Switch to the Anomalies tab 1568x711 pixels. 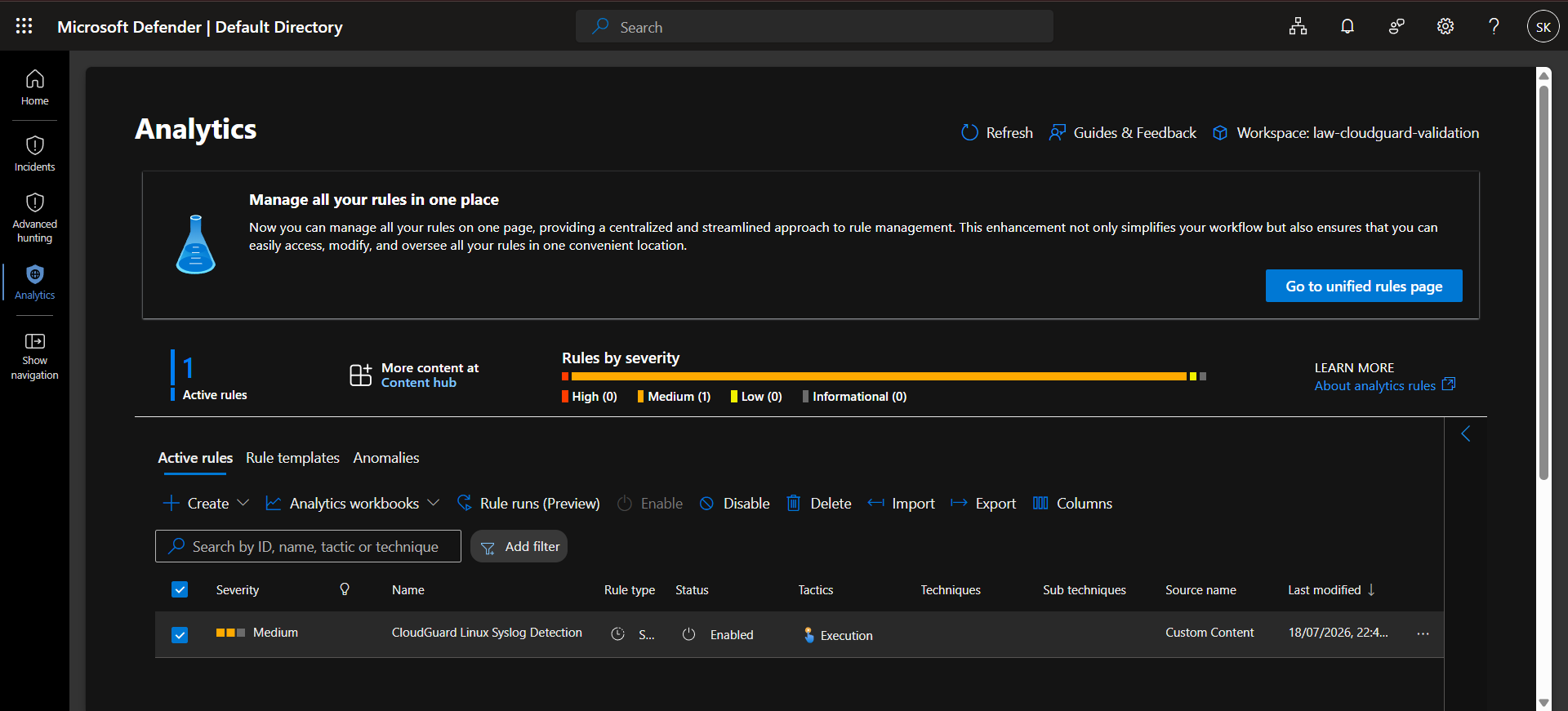[386, 458]
